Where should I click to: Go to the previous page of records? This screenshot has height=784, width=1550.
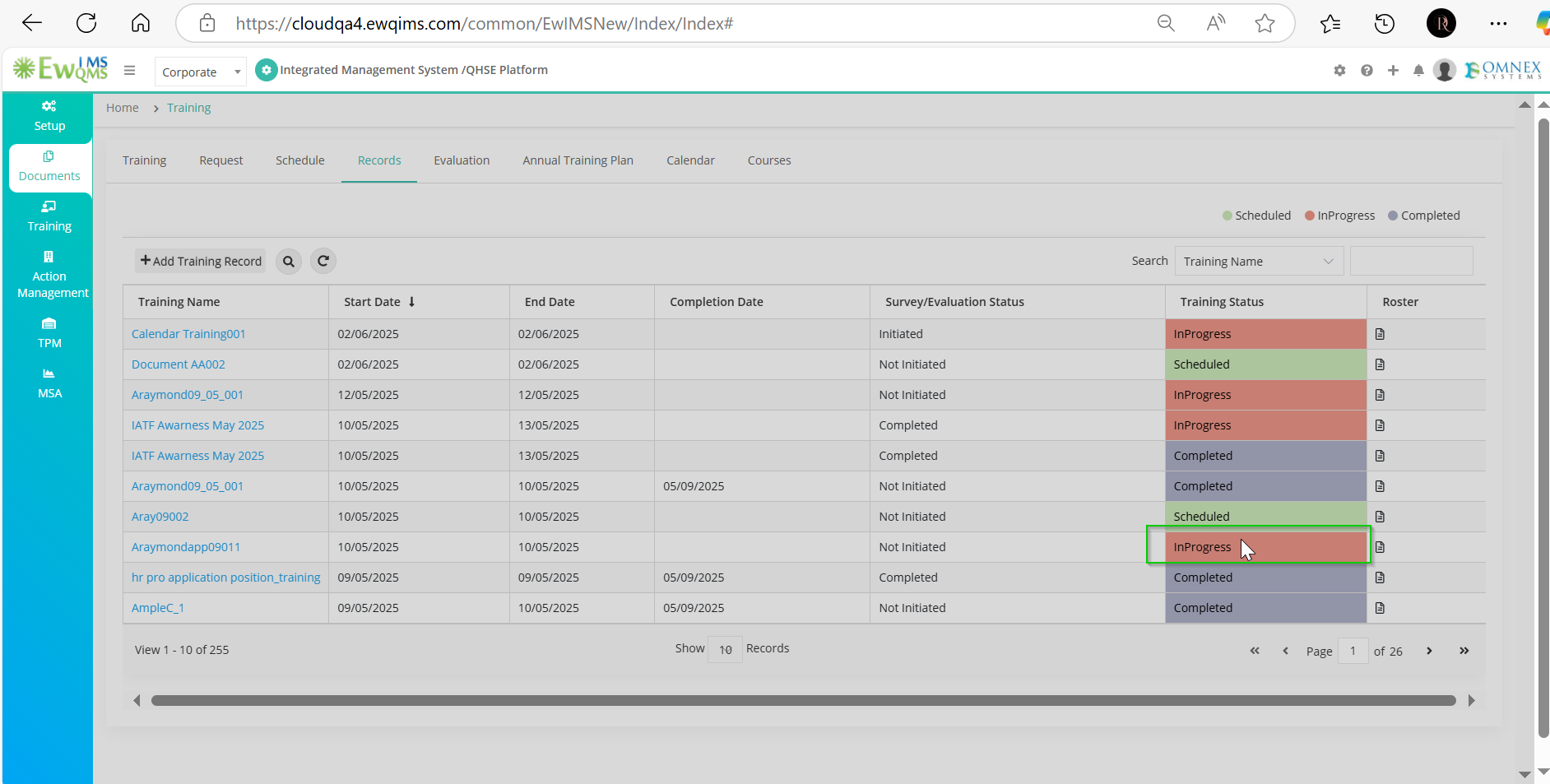click(x=1285, y=651)
